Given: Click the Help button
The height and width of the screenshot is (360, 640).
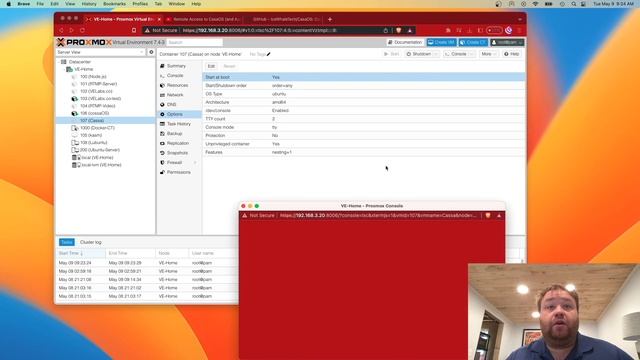Looking at the screenshot, I should pos(511,54).
